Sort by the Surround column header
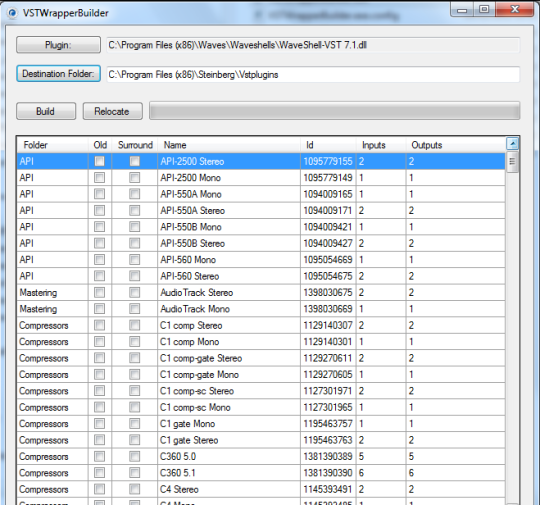The image size is (540, 505). [x=135, y=145]
